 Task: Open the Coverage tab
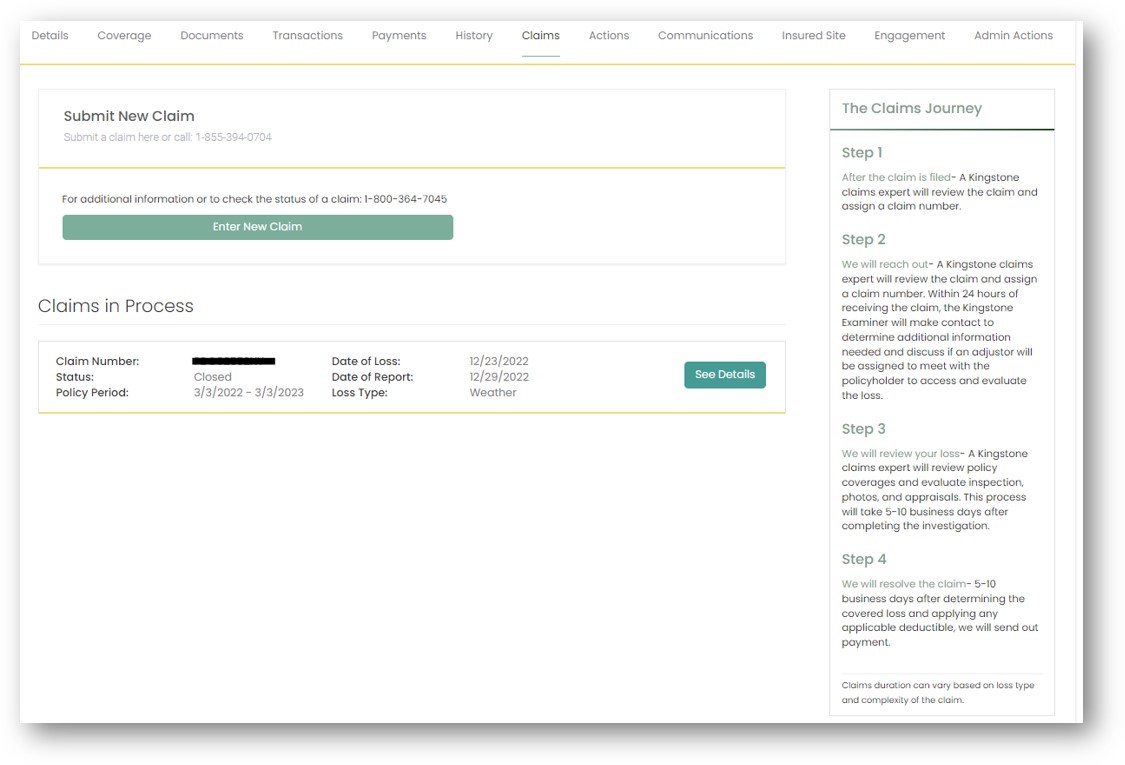tap(123, 34)
